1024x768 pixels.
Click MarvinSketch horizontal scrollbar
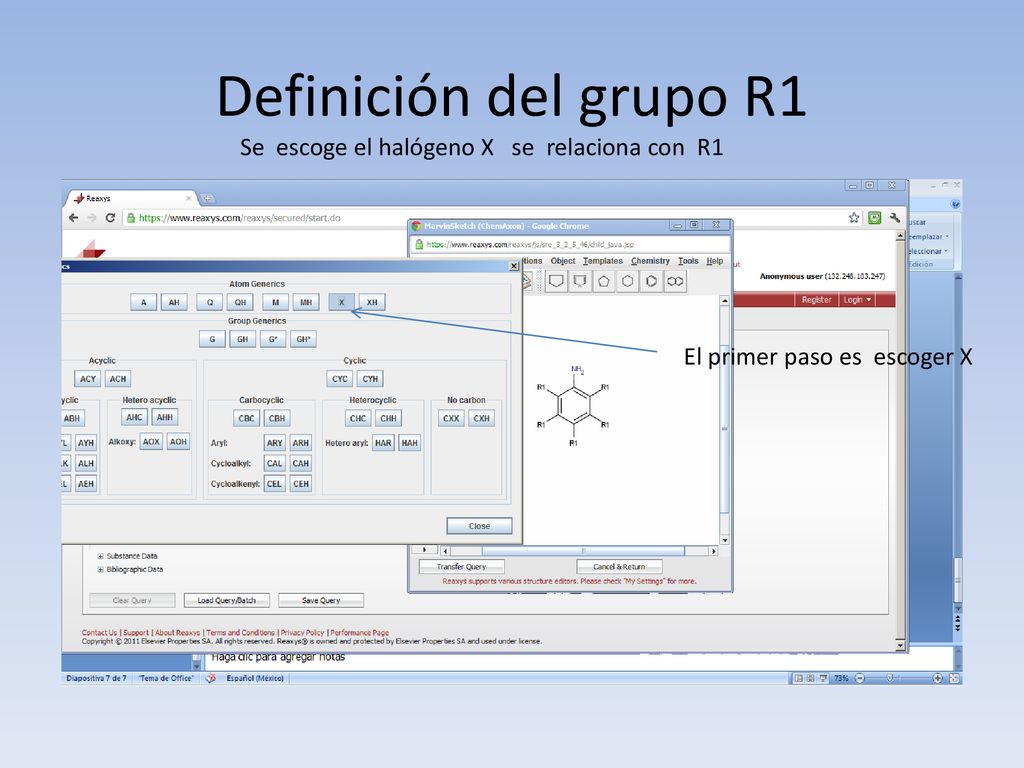coord(581,551)
